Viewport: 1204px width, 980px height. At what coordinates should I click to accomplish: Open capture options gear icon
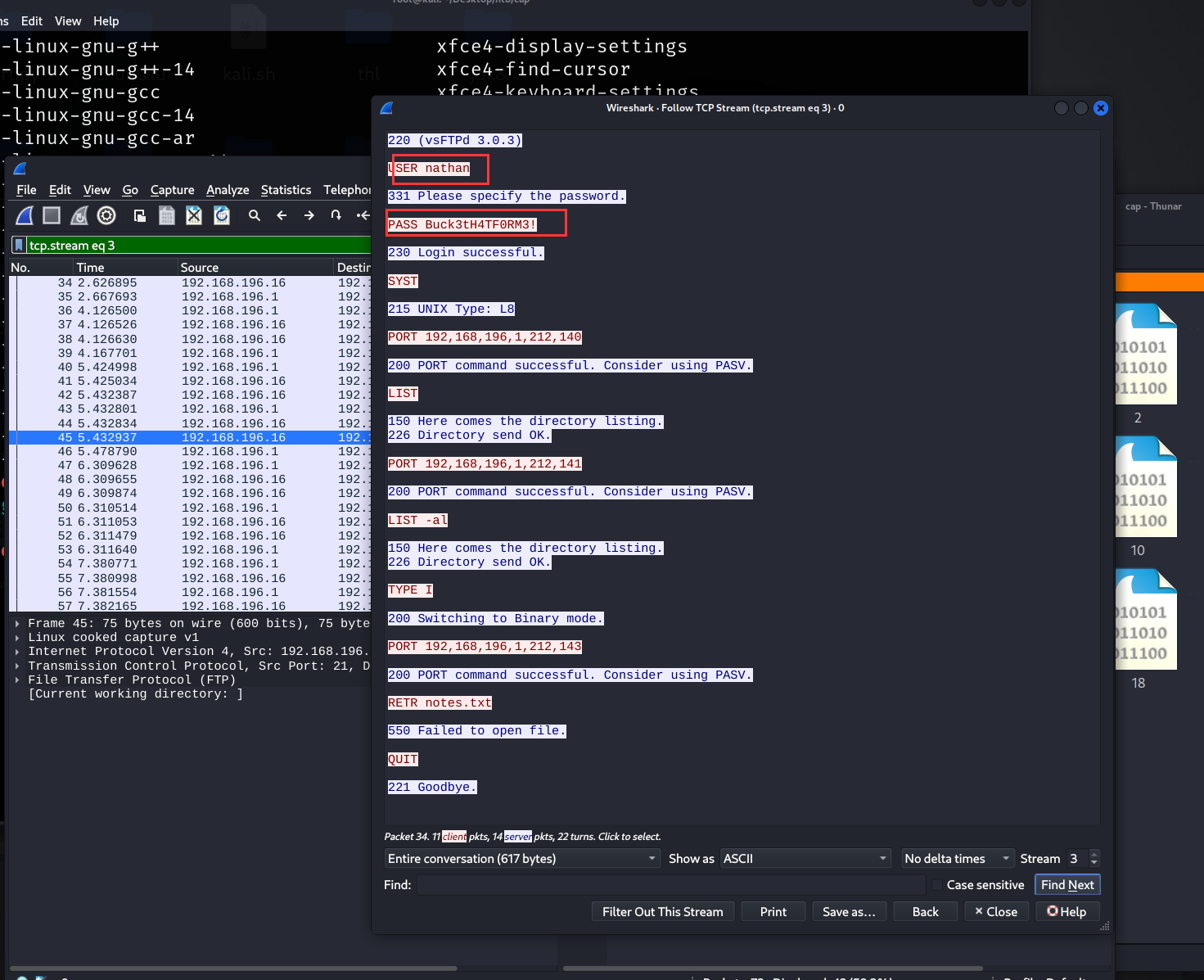[x=106, y=215]
